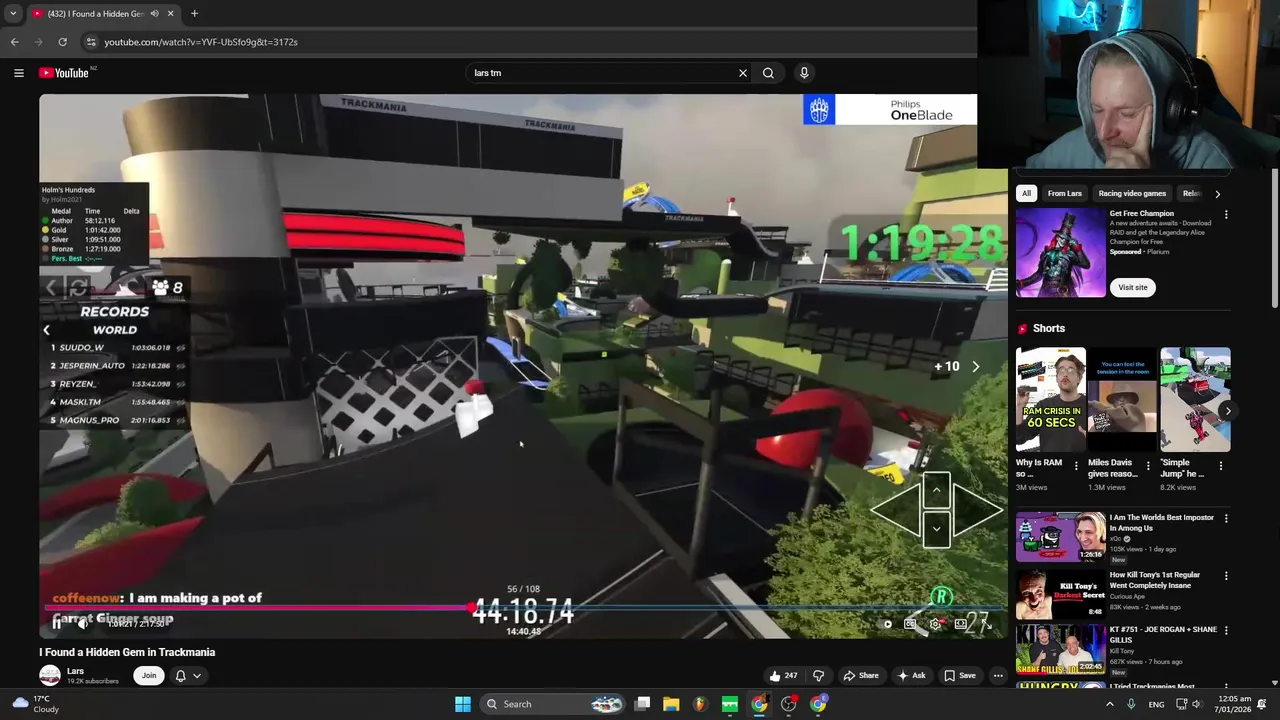
Task: Open options for 'Why Is RAM' short
Action: point(1076,466)
